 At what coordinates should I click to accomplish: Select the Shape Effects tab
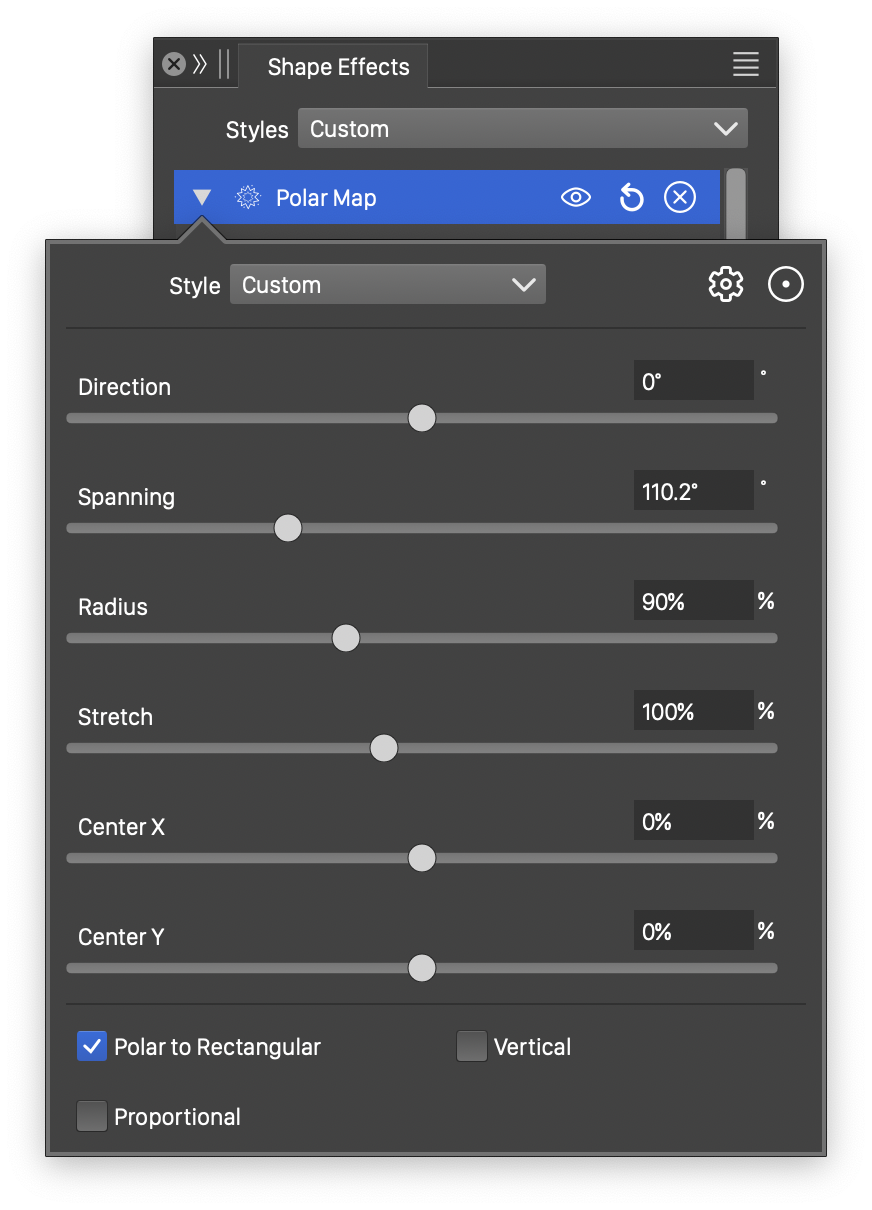pos(338,67)
